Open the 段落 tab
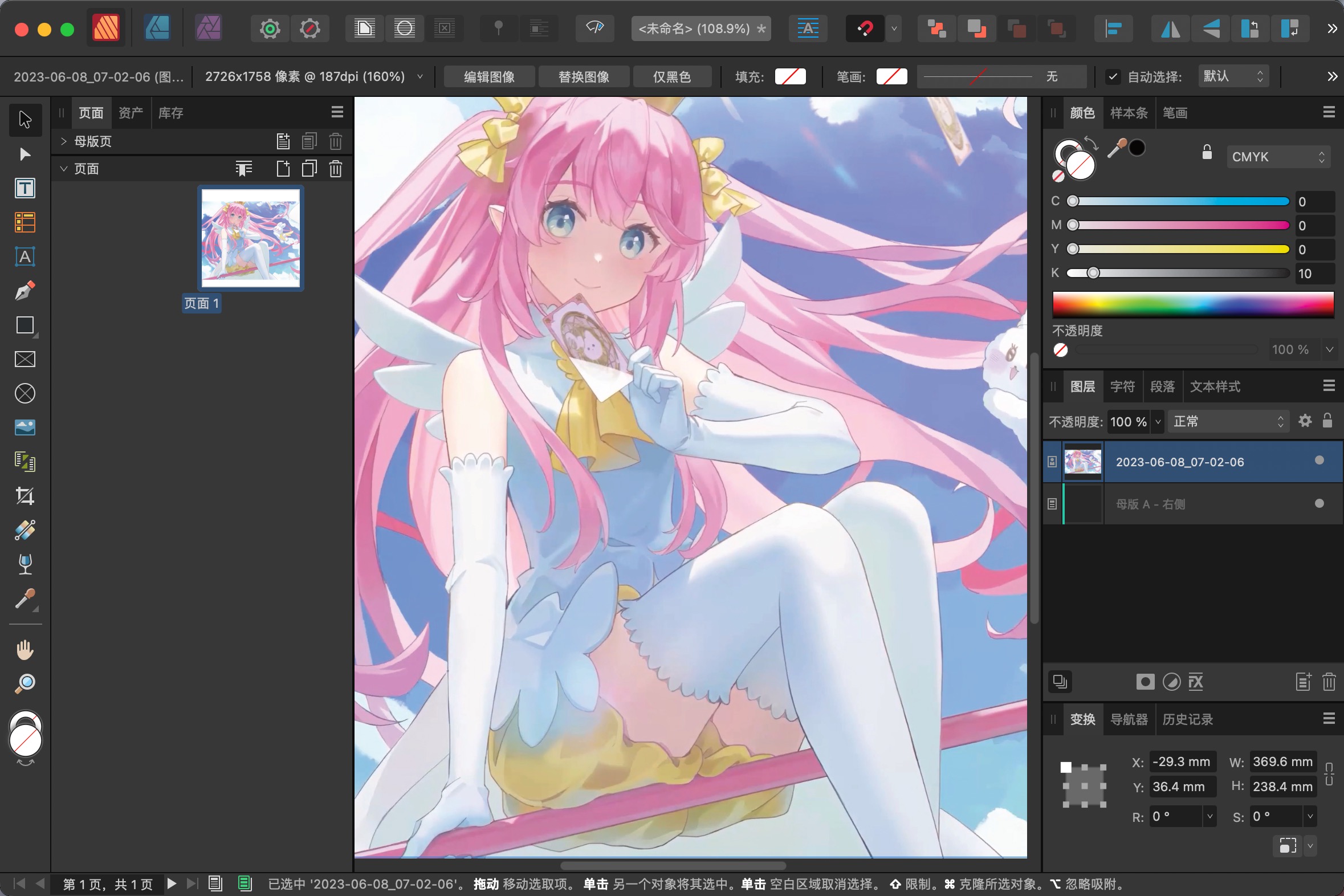The image size is (1344, 896). coord(1162,386)
